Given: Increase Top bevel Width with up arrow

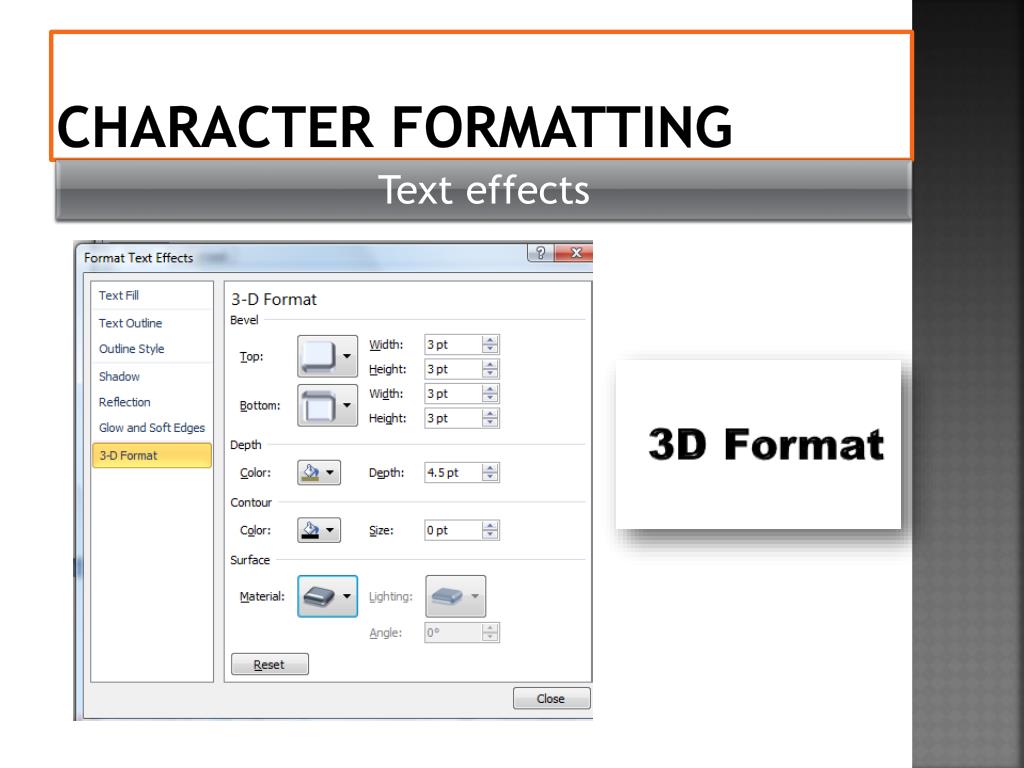Looking at the screenshot, I should coord(490,340).
